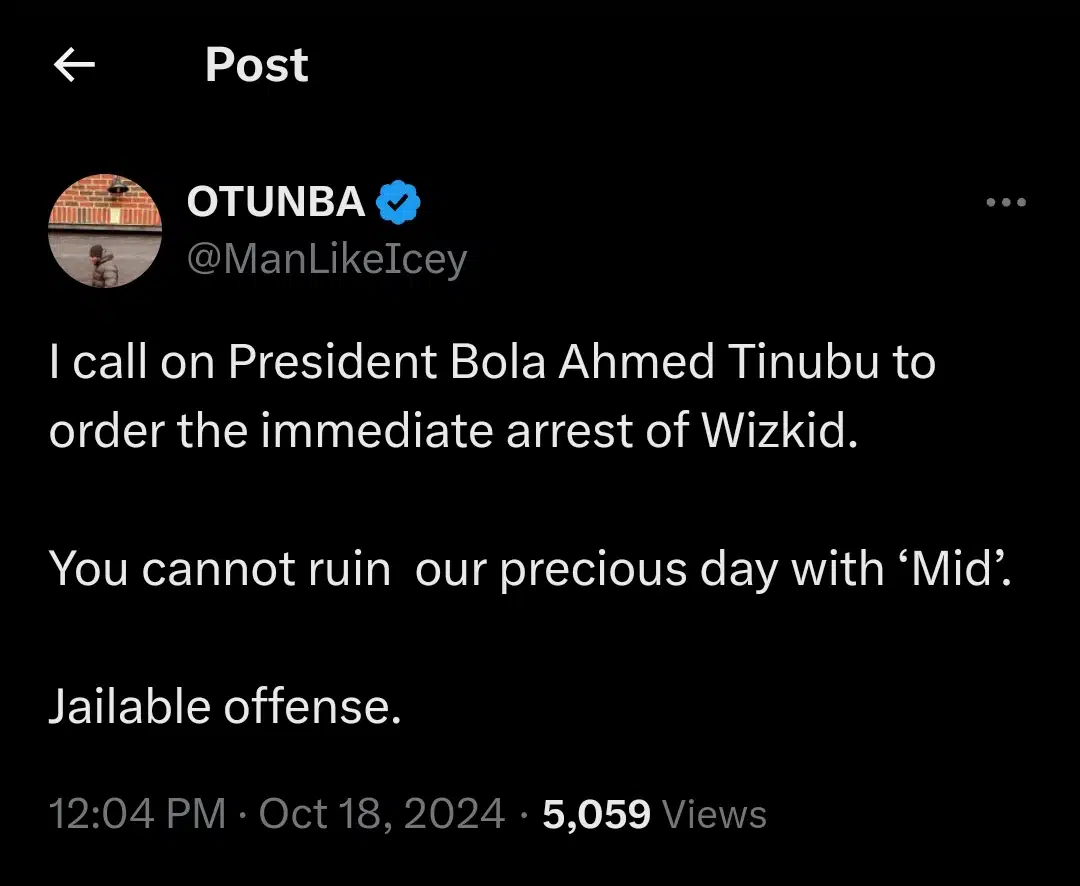1080x886 pixels.
Task: Click the Views label
Action: tap(715, 814)
